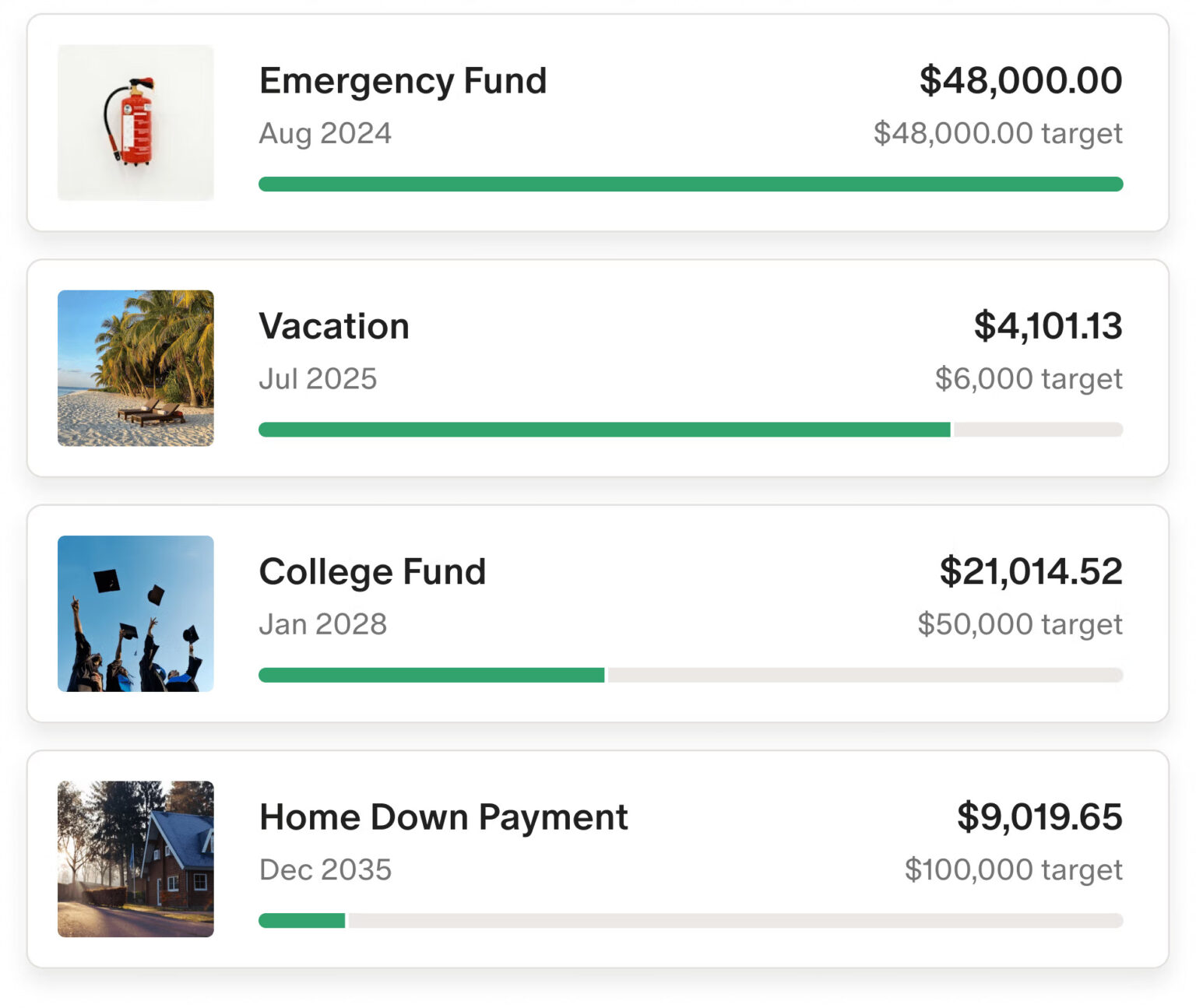Click the College Fund progress bar

tap(691, 674)
